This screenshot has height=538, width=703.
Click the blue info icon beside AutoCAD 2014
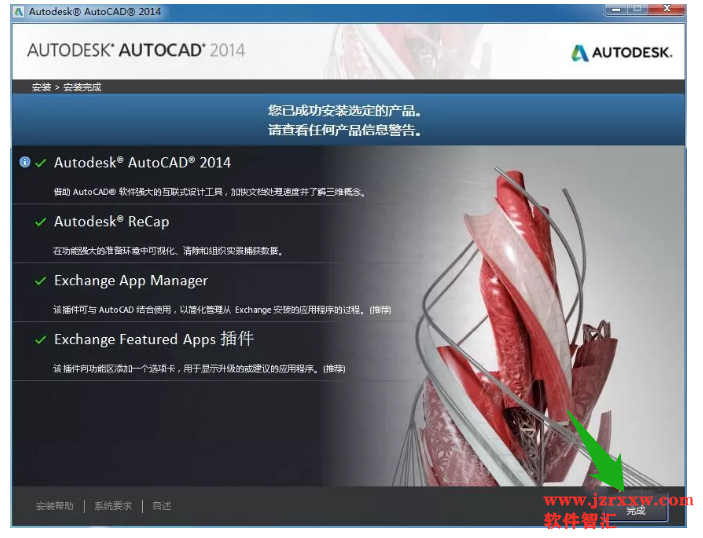(25, 162)
